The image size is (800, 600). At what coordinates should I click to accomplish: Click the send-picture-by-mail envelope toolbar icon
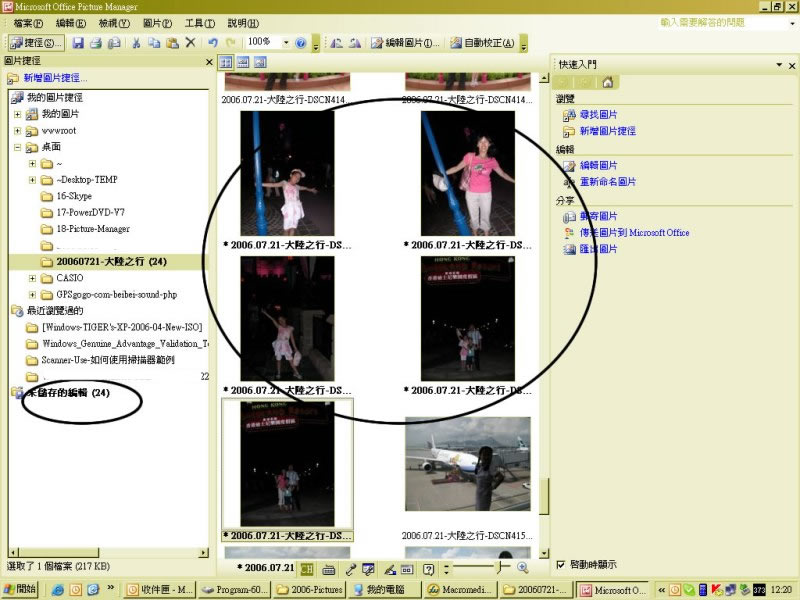coord(114,43)
